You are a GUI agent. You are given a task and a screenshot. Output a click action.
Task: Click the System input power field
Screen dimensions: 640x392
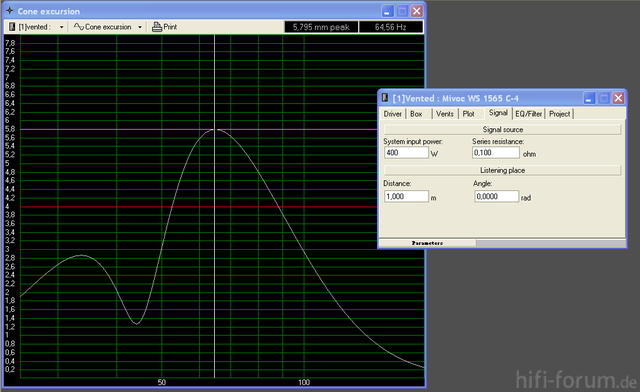(x=406, y=153)
